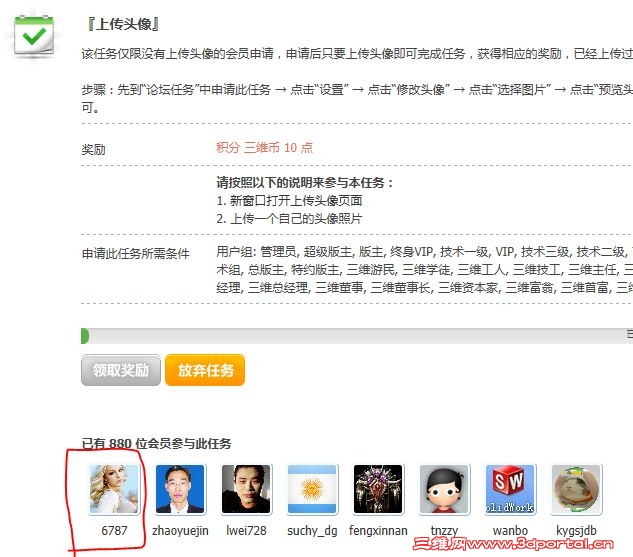Open wanbo's SolidWorks logo avatar
633x557 pixels.
[x=510, y=489]
